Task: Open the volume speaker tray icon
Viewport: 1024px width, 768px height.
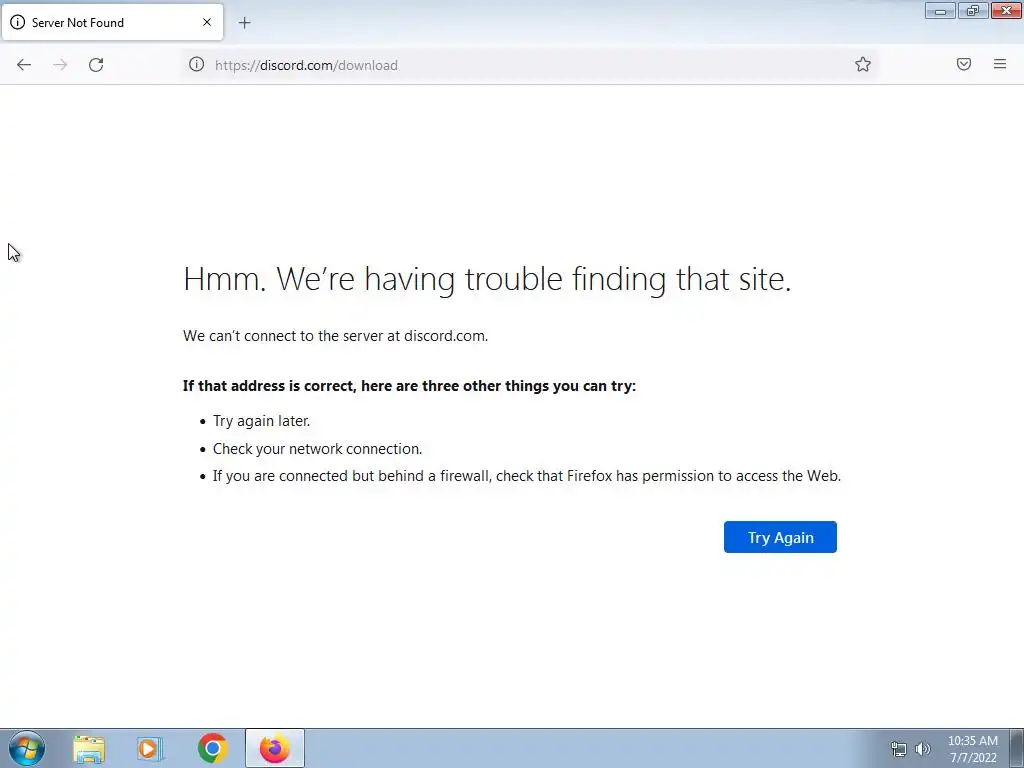Action: pos(923,749)
